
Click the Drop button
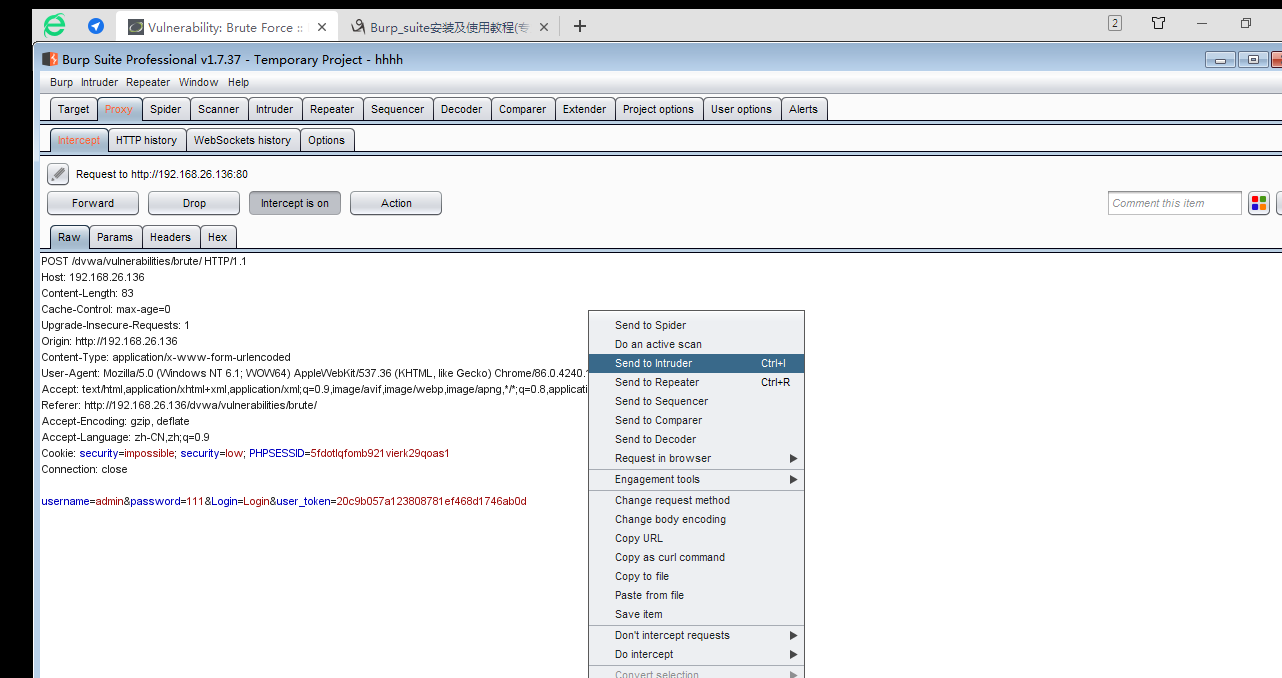point(194,203)
